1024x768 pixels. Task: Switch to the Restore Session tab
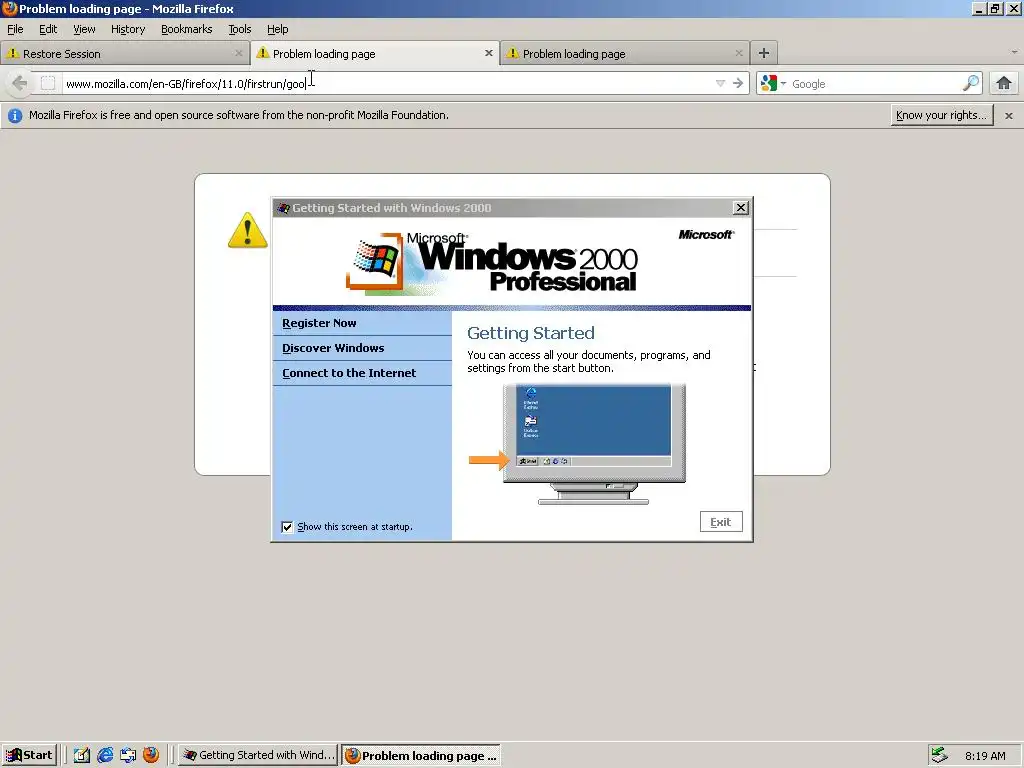pos(124,54)
